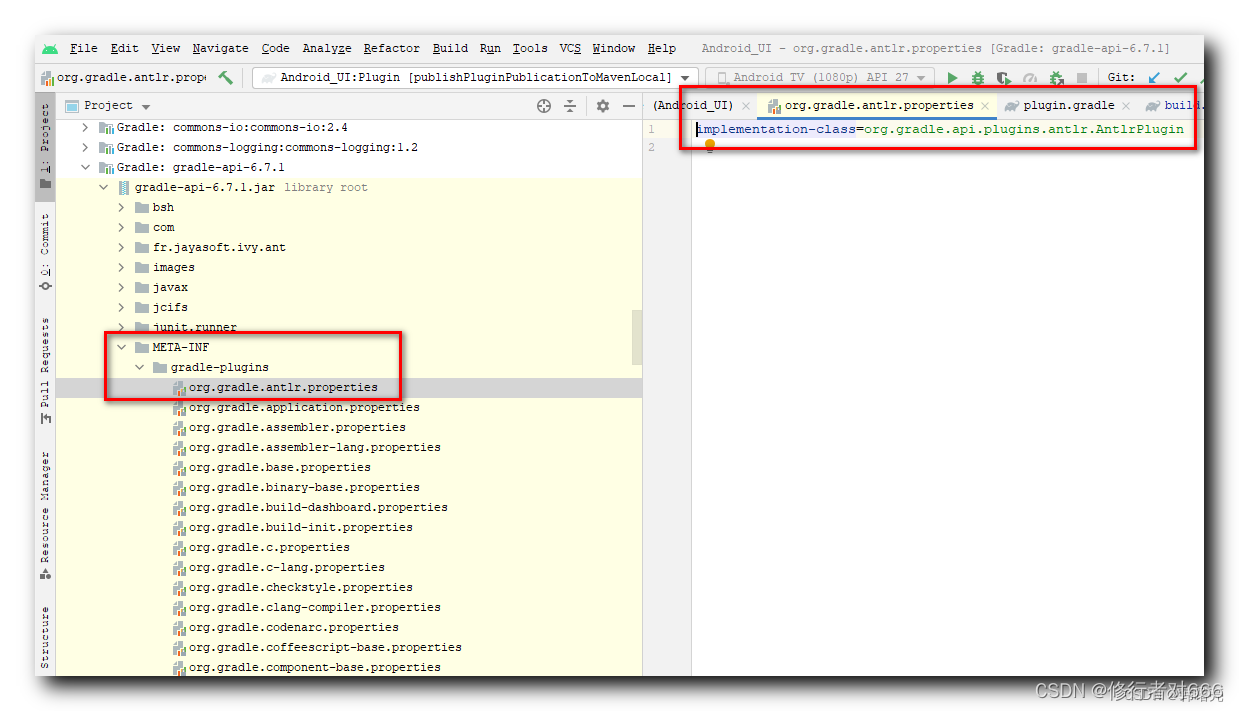Expand the javax folder node
Screen dimensions: 1239x711
pyautogui.click(x=121, y=287)
